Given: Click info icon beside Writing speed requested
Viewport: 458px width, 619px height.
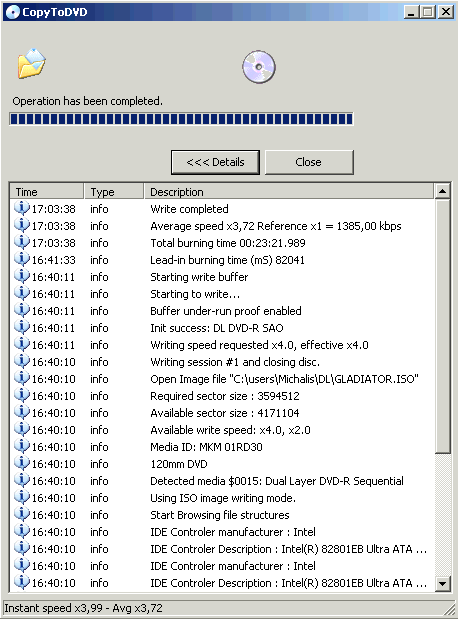Looking at the screenshot, I should click(21, 344).
